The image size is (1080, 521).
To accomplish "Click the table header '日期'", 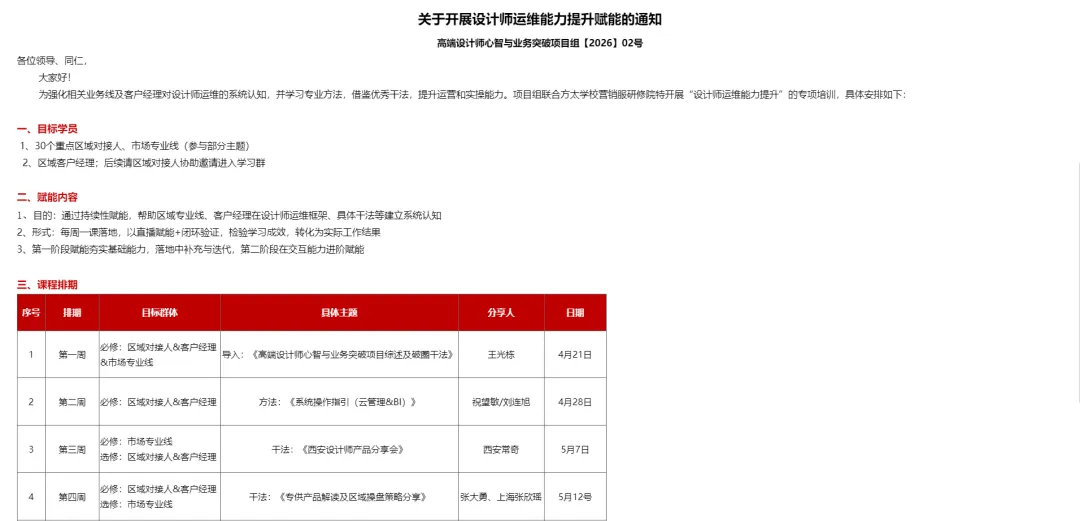I will [575, 312].
